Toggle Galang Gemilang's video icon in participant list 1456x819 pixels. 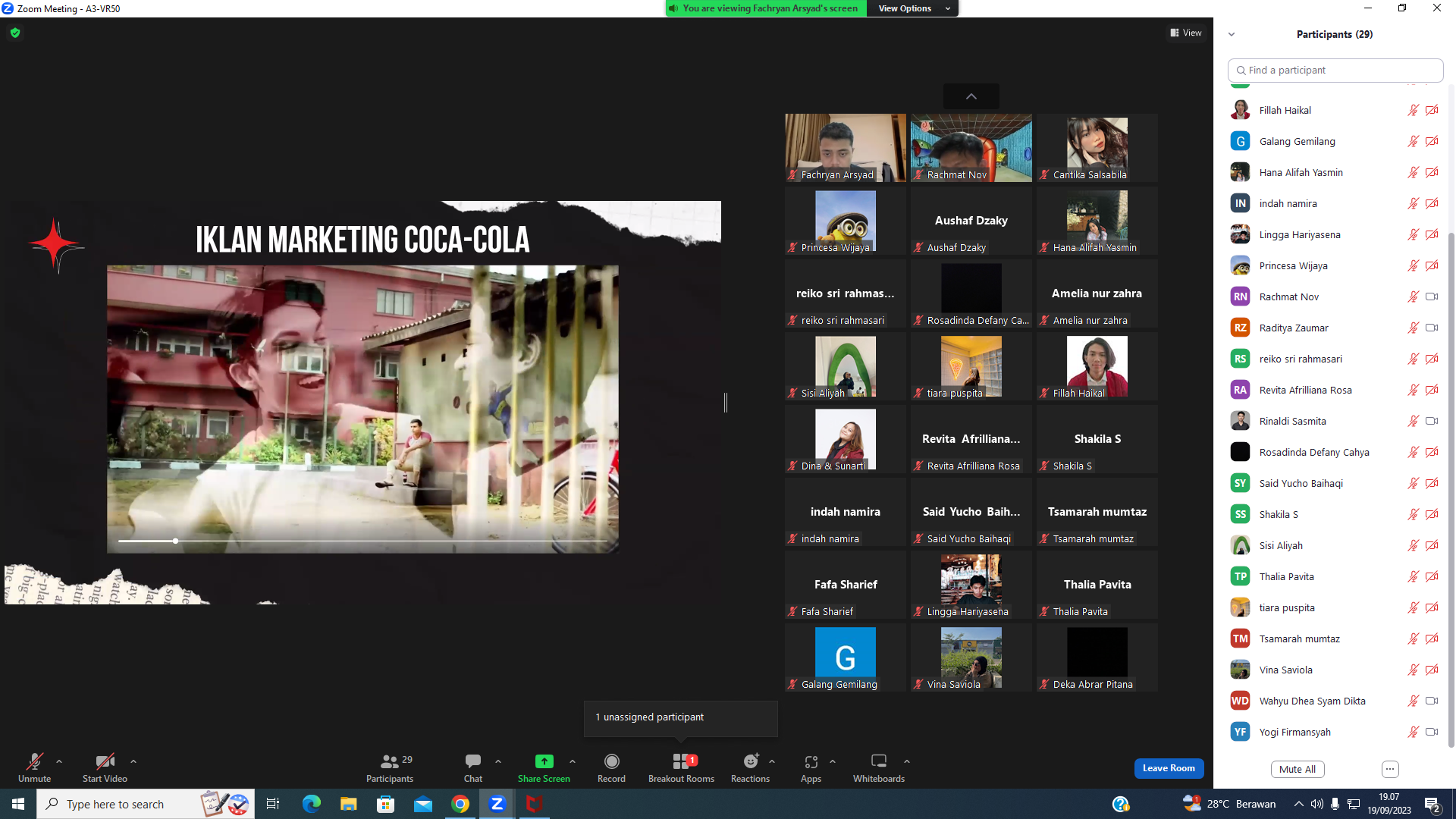coord(1432,141)
